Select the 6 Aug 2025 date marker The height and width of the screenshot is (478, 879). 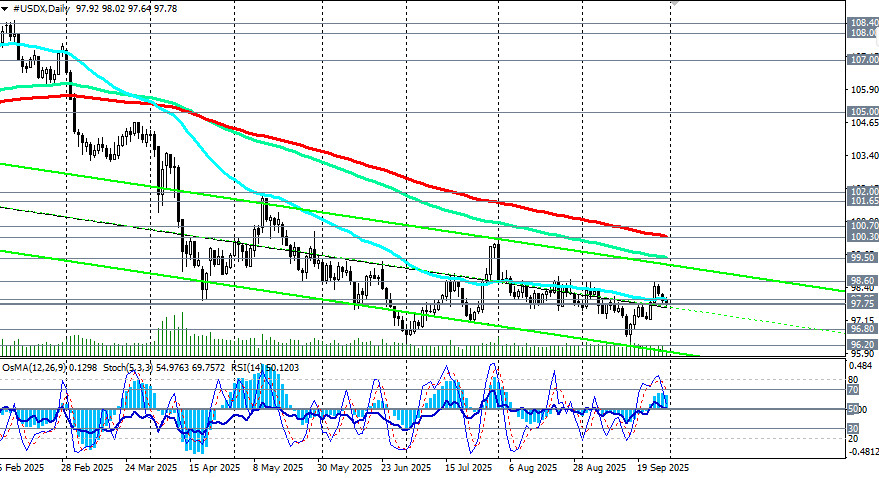click(532, 468)
